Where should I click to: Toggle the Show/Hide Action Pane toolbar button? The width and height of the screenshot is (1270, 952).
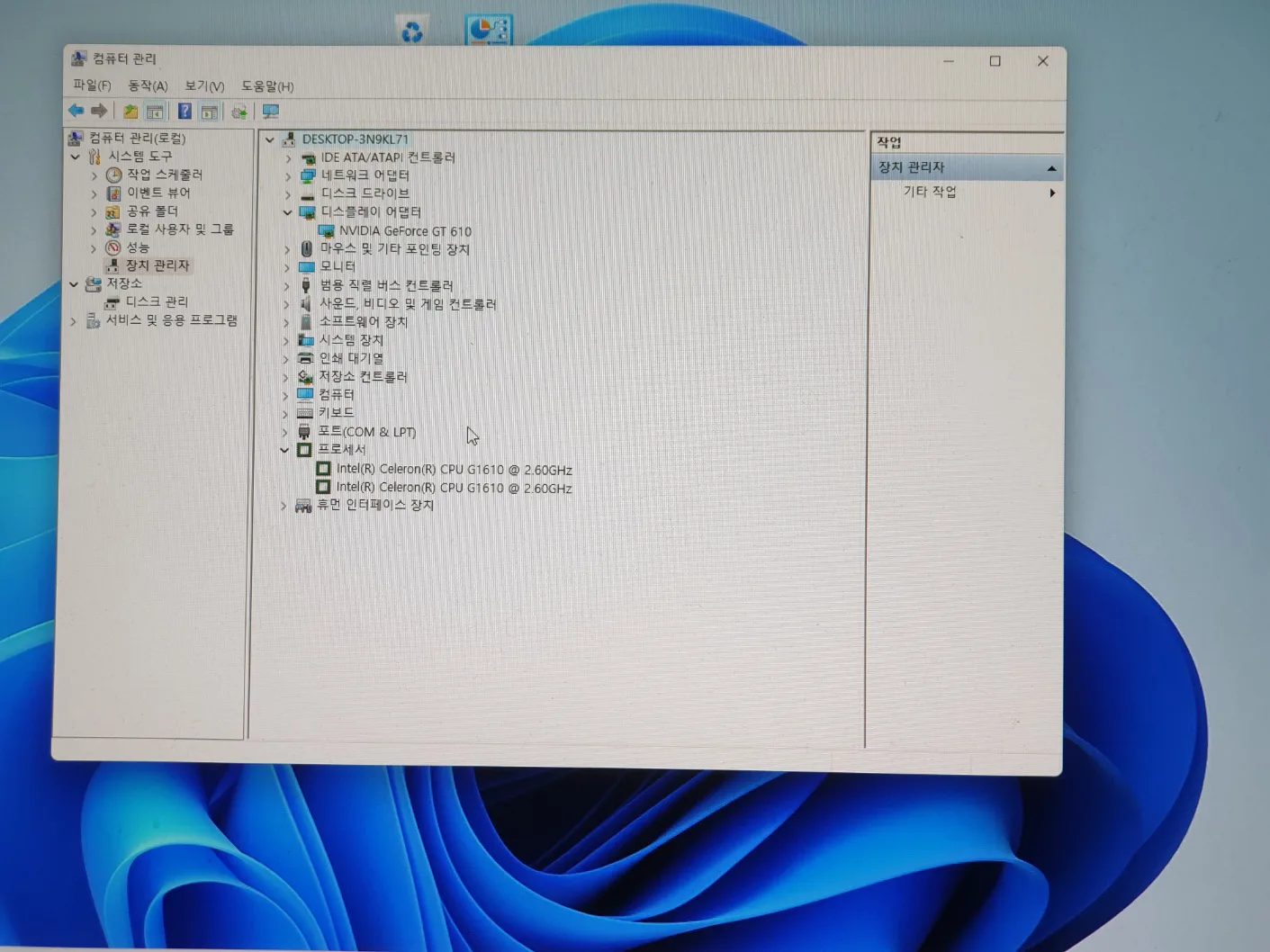pos(210,112)
